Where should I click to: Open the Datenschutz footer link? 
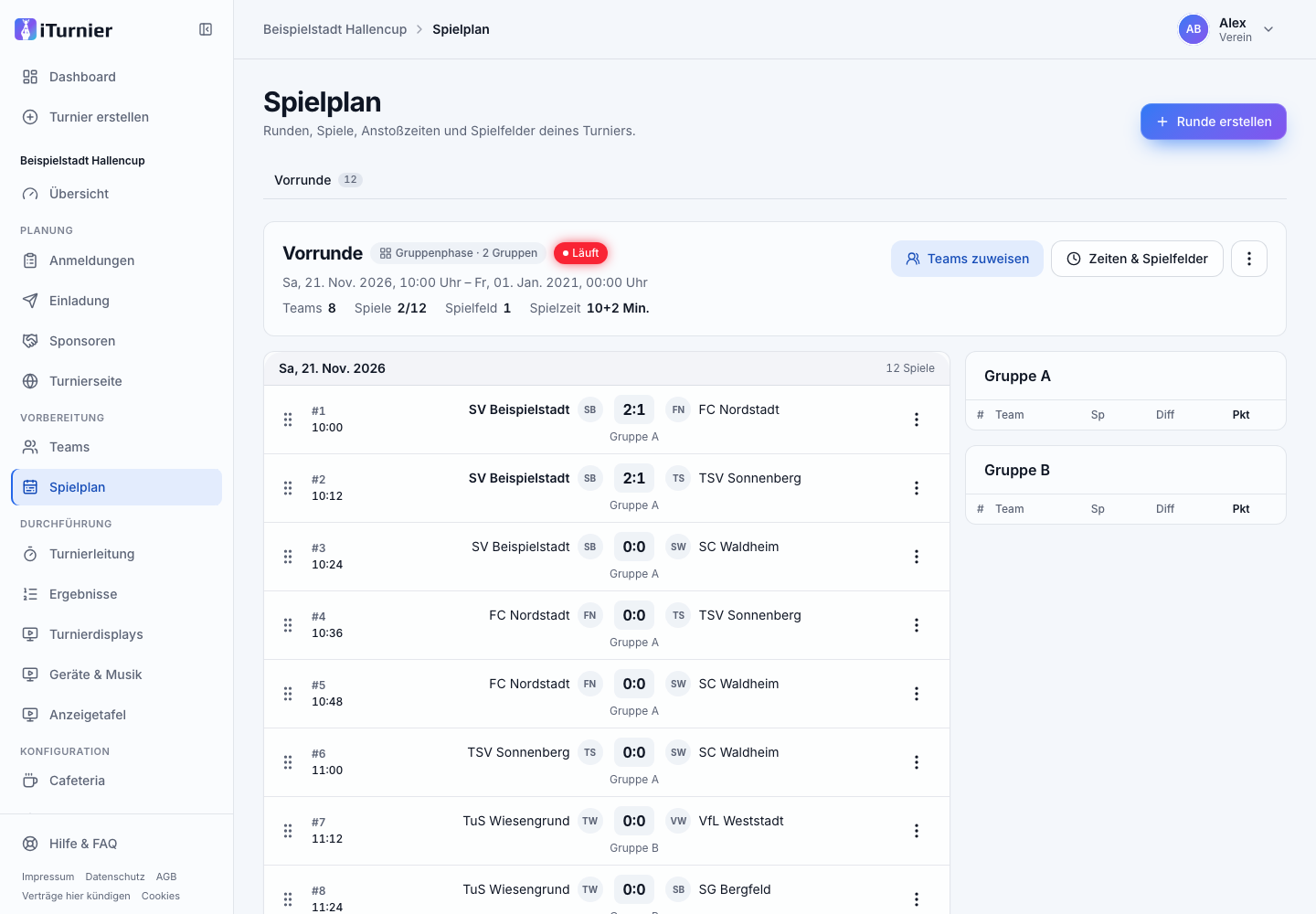pos(115,877)
